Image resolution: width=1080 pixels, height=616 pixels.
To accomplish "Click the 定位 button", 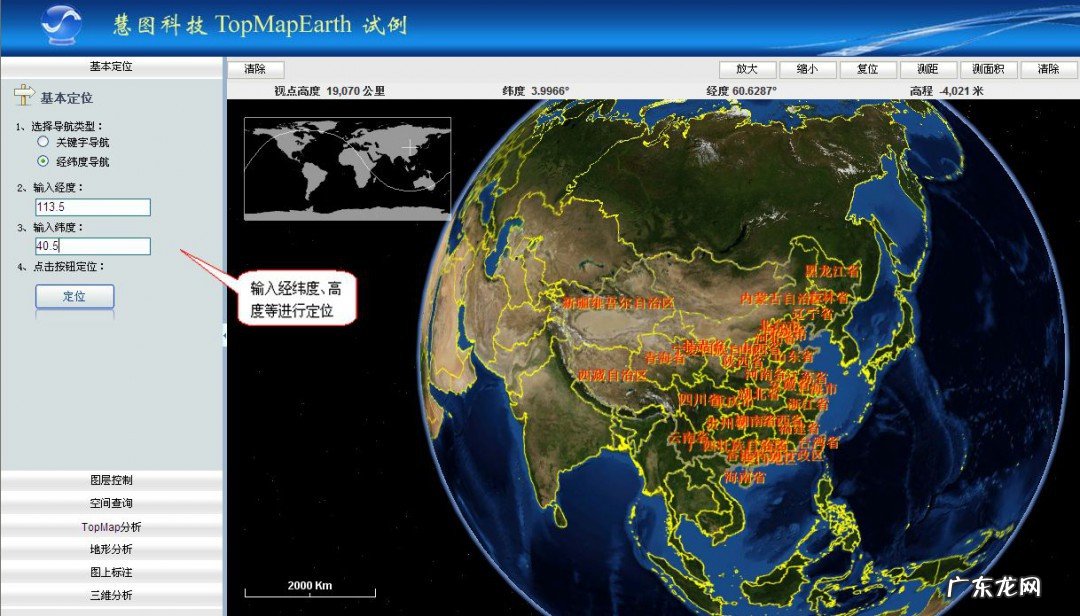I will point(74,296).
